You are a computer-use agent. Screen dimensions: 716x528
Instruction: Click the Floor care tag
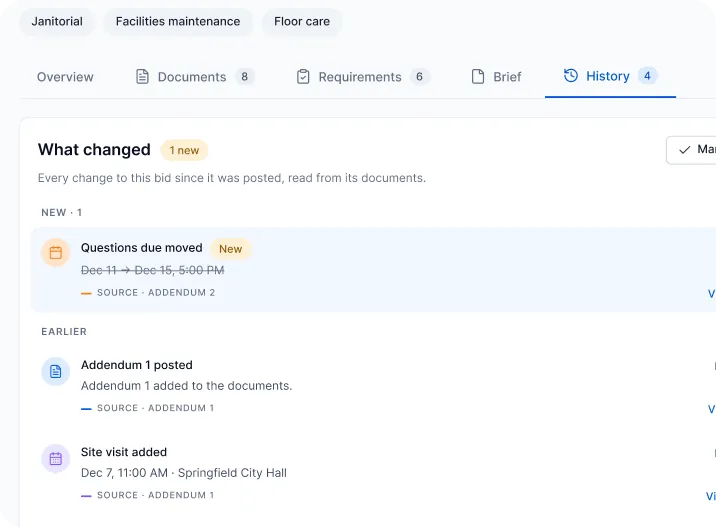(x=302, y=21)
